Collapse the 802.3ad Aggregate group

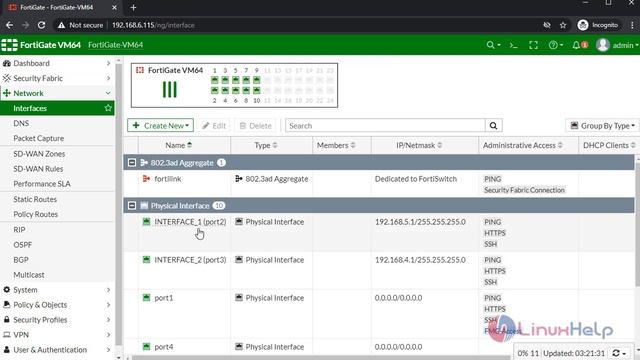click(x=132, y=163)
